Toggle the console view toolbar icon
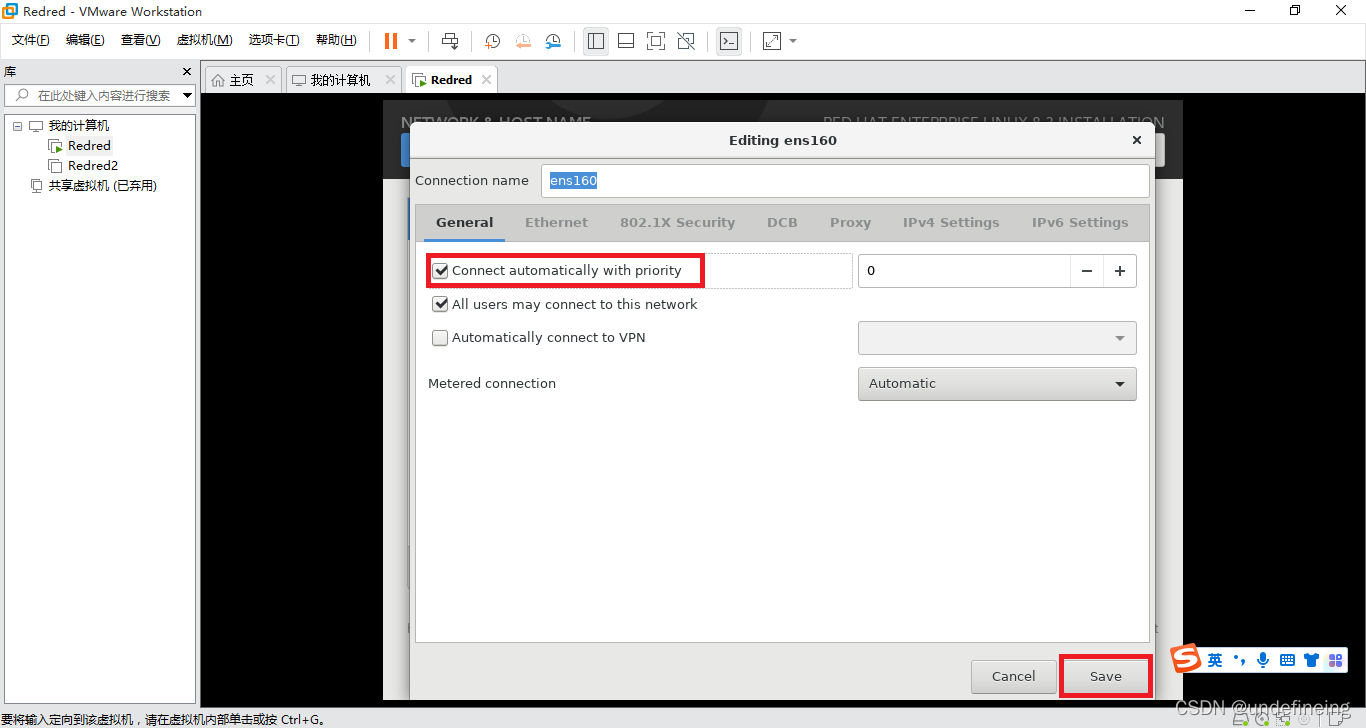This screenshot has width=1366, height=728. [729, 41]
